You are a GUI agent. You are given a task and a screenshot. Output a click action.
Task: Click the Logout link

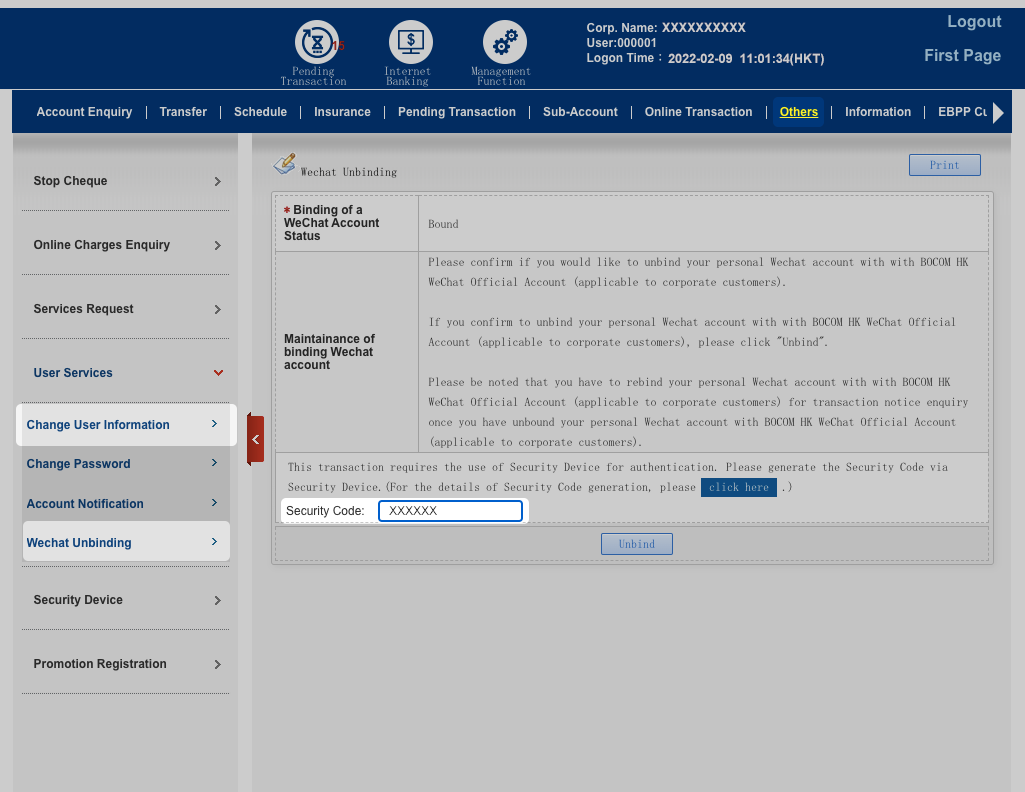point(973,22)
